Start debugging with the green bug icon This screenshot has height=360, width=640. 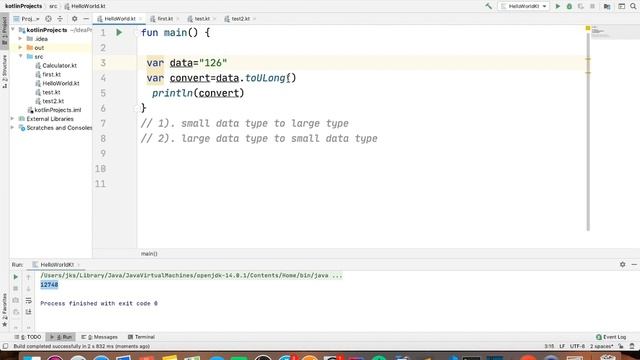pyautogui.click(x=569, y=6)
